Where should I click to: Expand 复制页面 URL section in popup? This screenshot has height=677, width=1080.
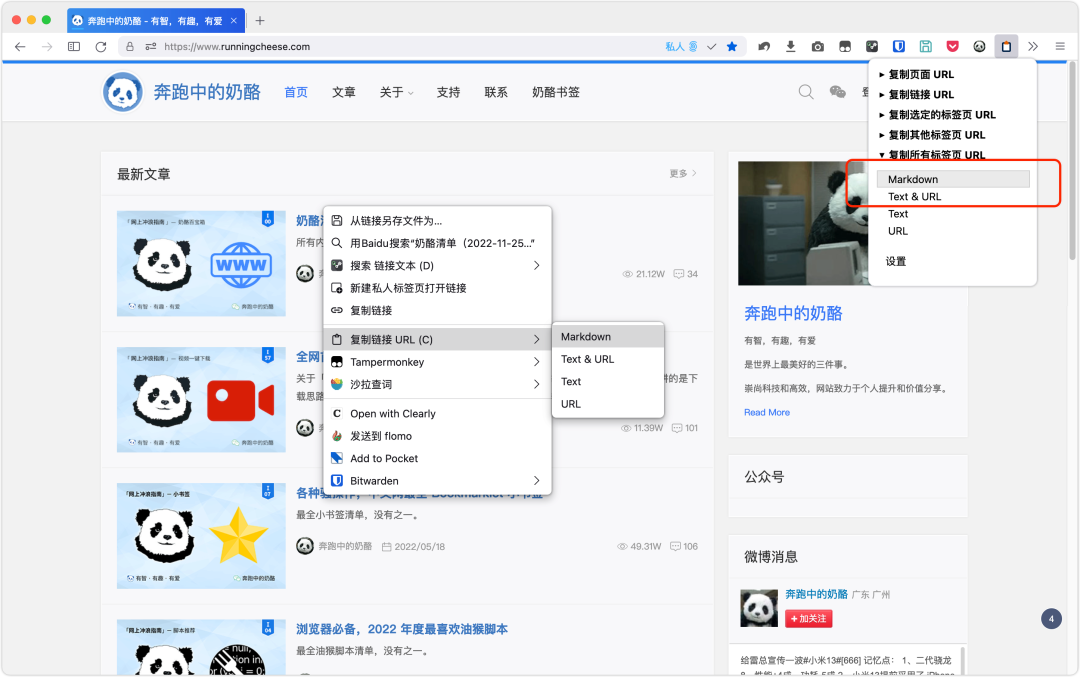[917, 74]
